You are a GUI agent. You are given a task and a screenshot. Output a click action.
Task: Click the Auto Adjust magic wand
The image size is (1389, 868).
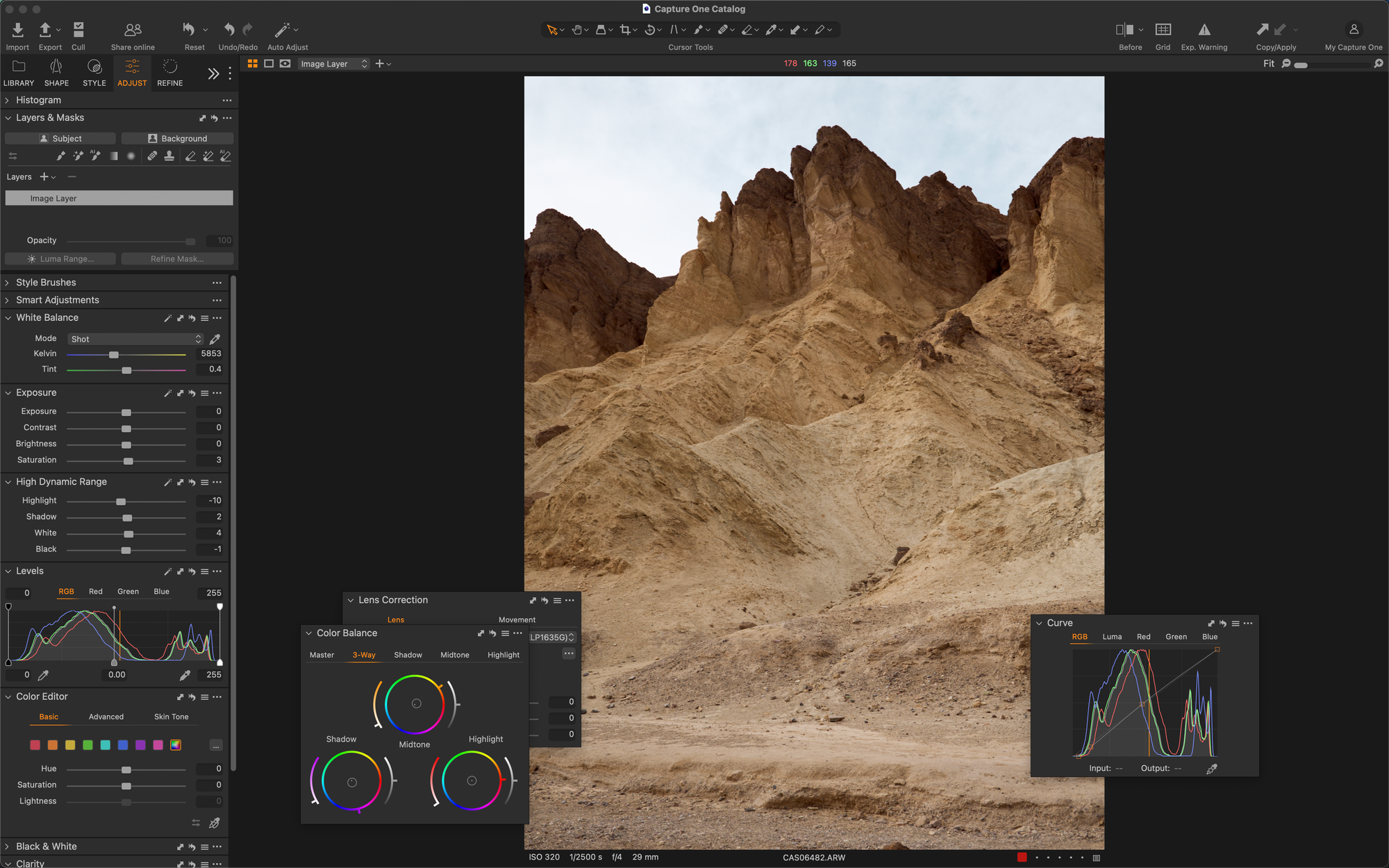pyautogui.click(x=282, y=30)
